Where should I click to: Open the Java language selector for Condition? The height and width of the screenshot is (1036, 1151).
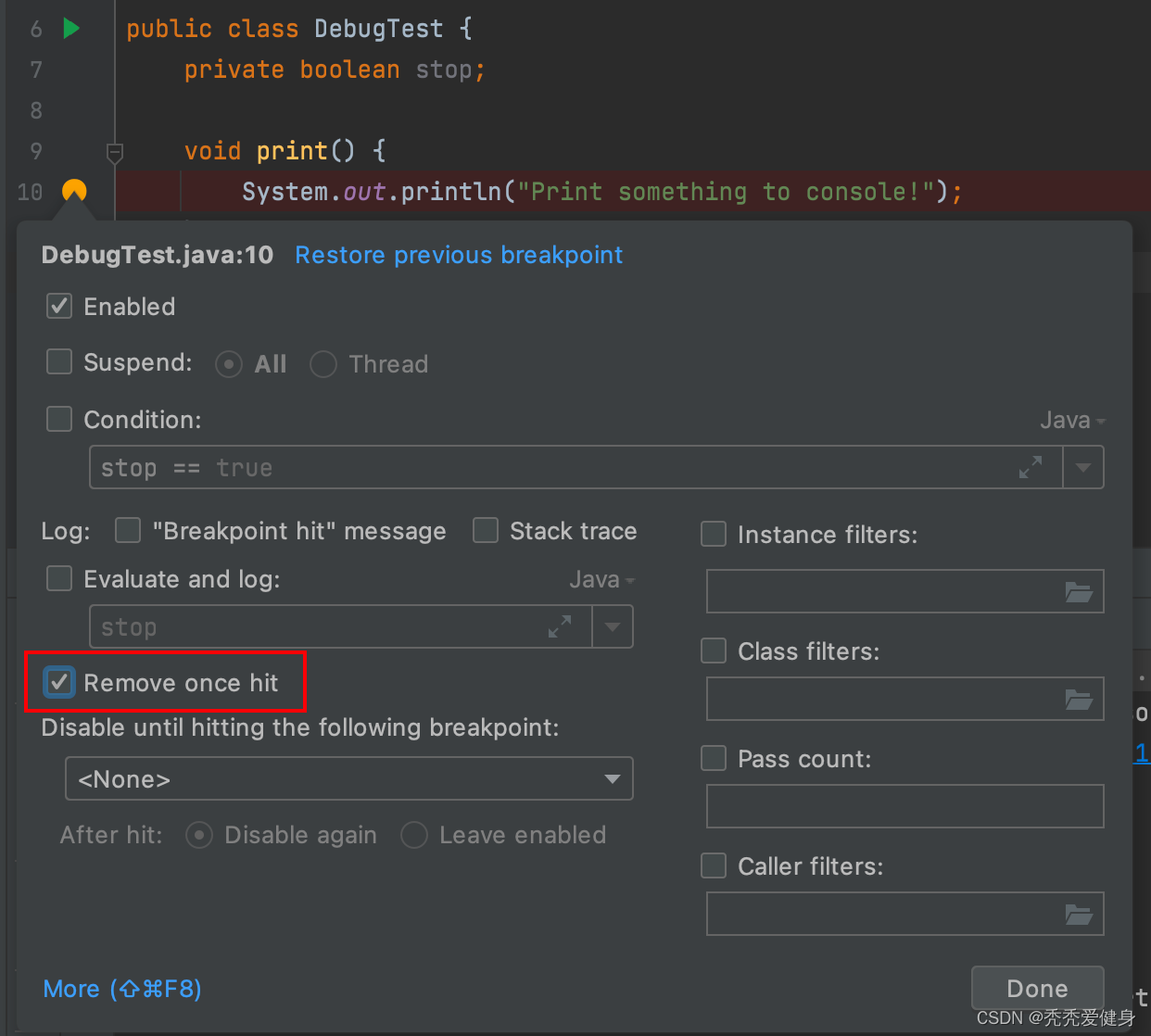(x=1072, y=421)
